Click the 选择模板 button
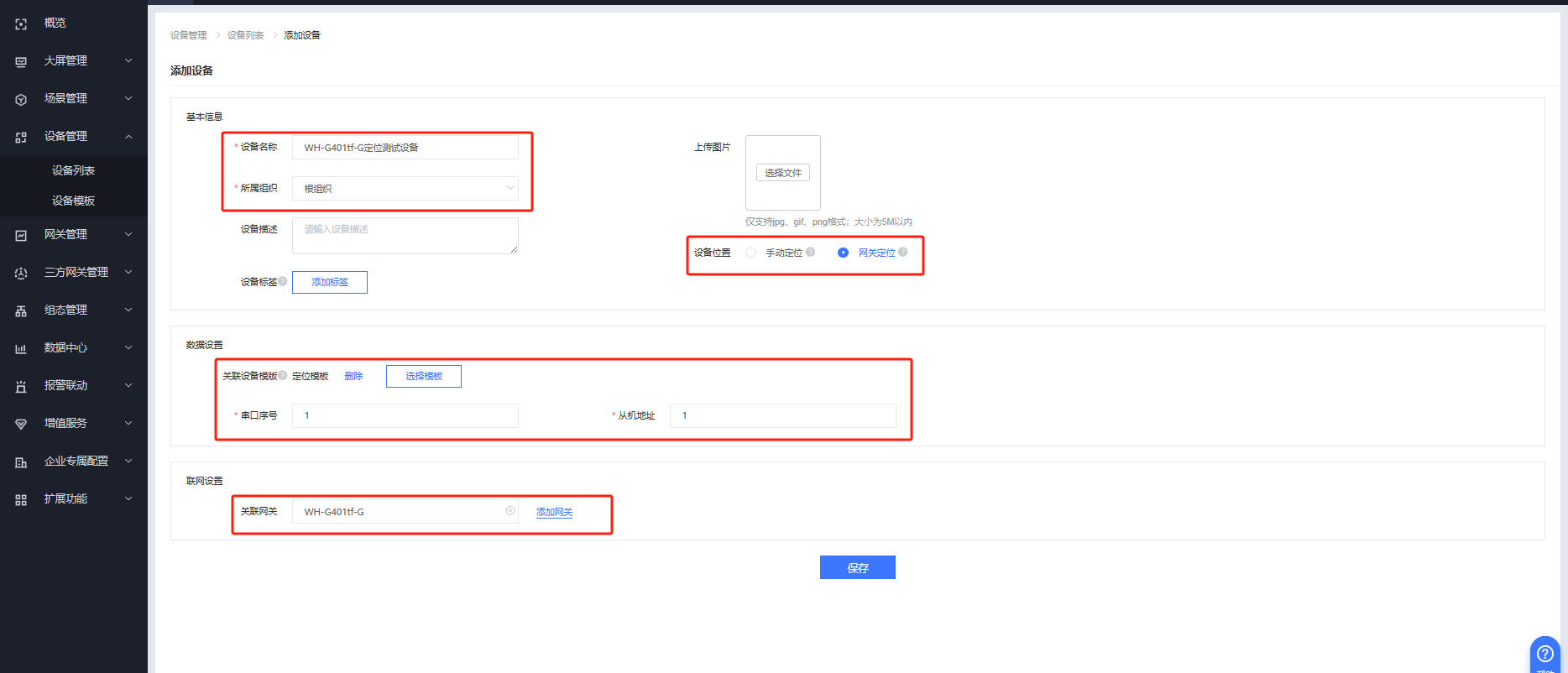This screenshot has width=1568, height=673. point(424,376)
